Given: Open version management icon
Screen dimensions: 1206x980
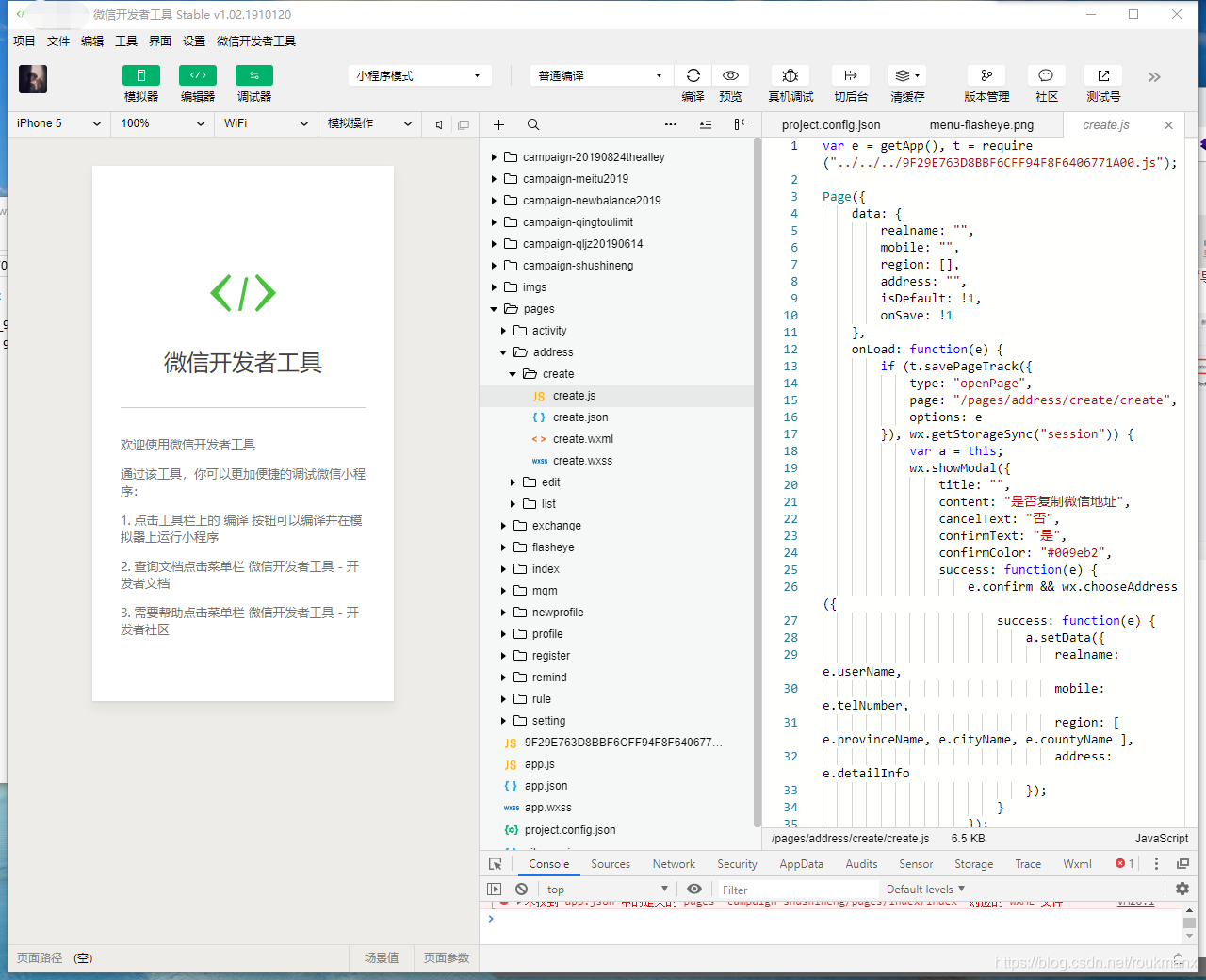Looking at the screenshot, I should (x=986, y=75).
